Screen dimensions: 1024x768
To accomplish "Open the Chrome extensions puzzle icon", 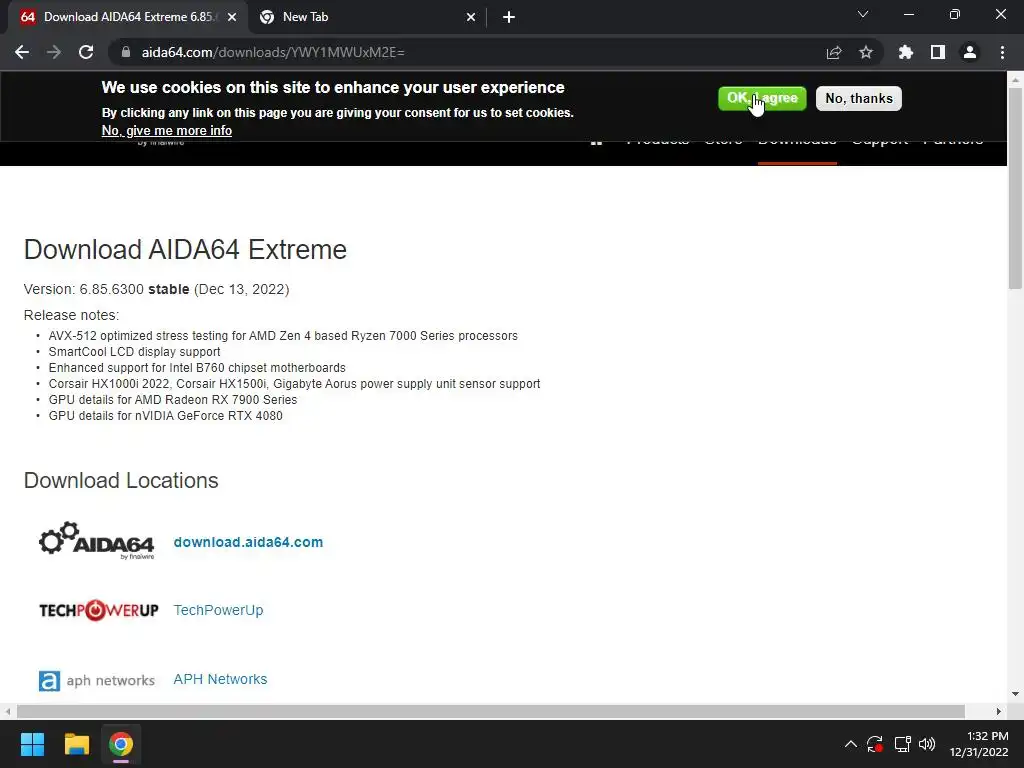I will click(906, 52).
